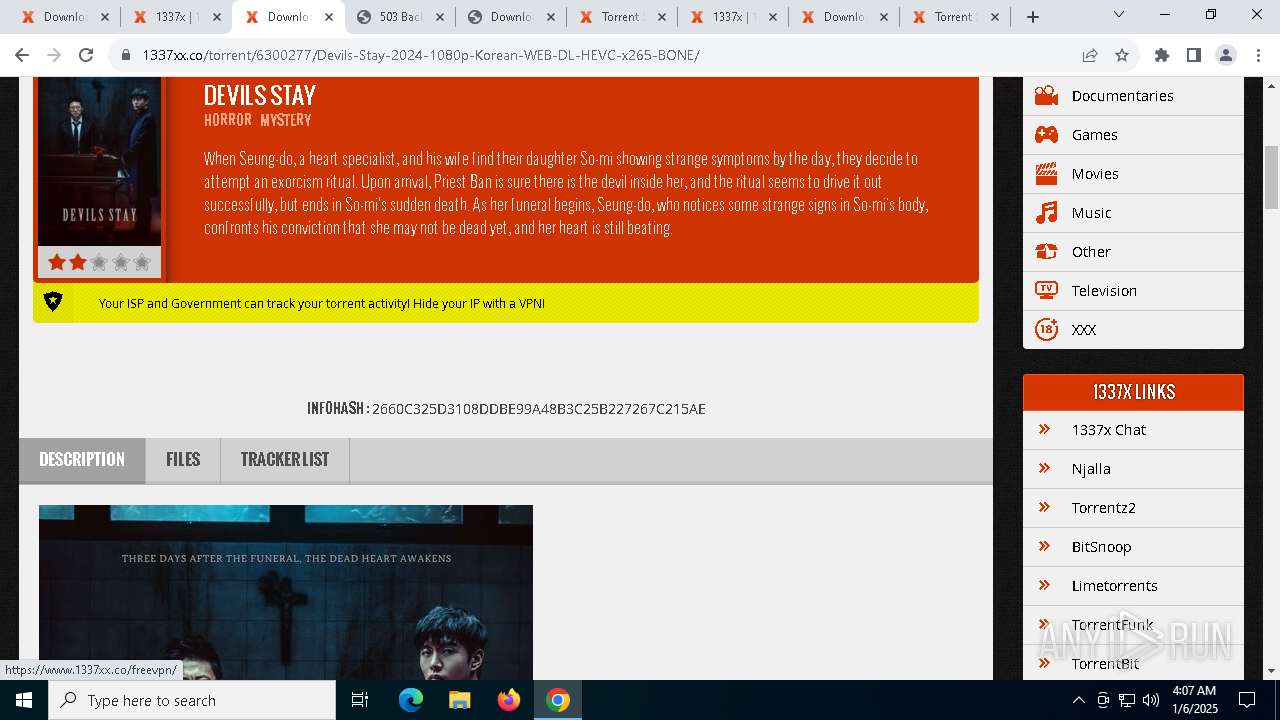Open the Movies clapperboard icon

click(1046, 174)
